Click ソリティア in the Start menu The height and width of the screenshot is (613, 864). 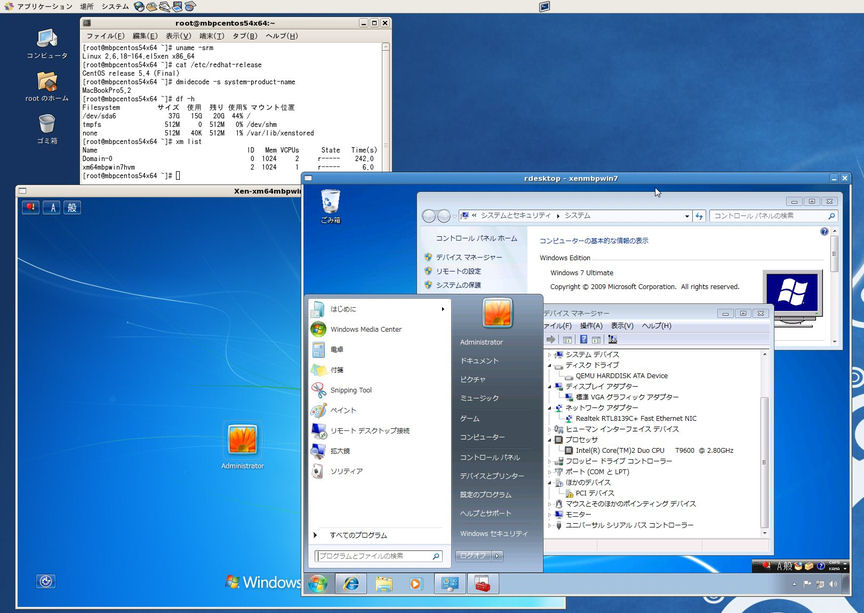(347, 471)
